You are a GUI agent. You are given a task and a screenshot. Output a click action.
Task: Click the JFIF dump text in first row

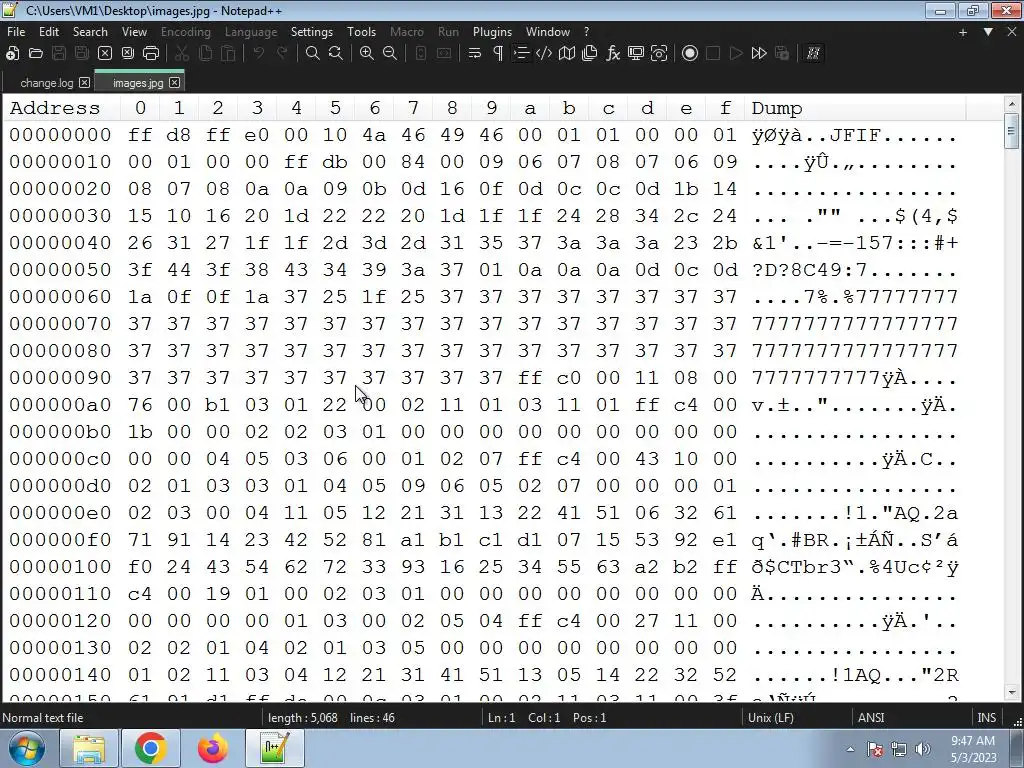(855, 135)
